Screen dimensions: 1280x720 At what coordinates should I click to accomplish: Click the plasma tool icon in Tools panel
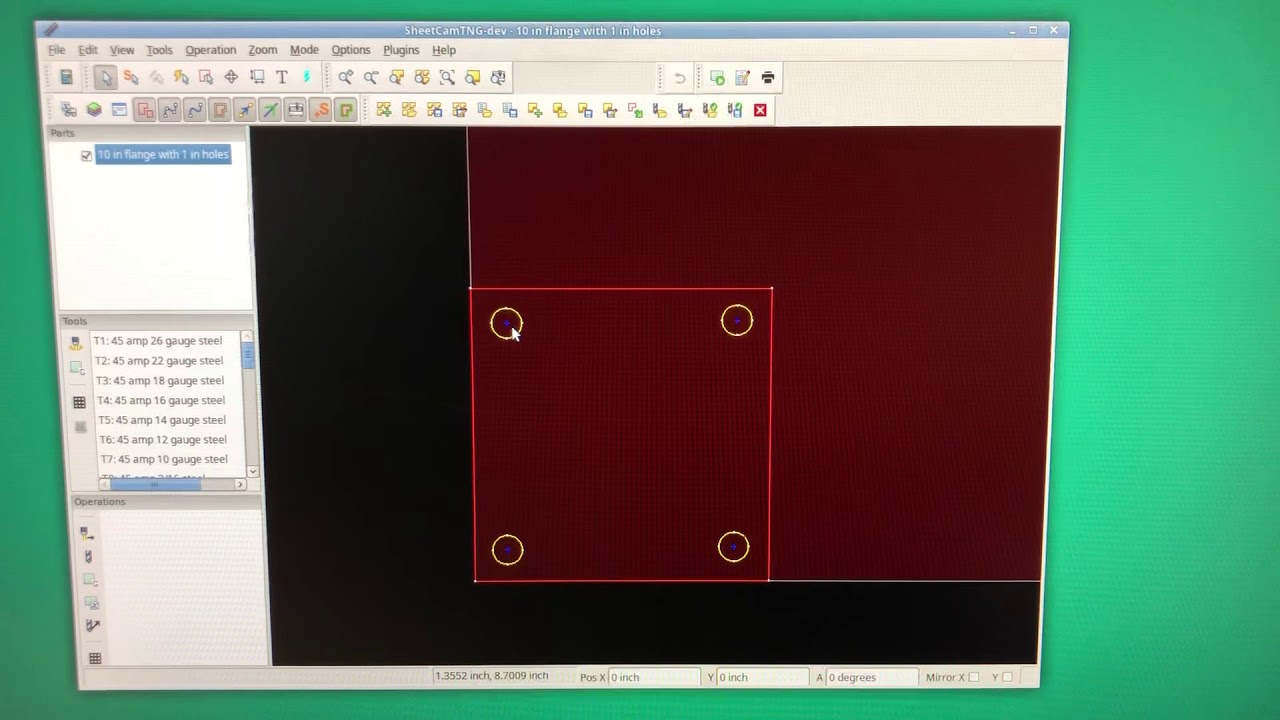click(76, 343)
